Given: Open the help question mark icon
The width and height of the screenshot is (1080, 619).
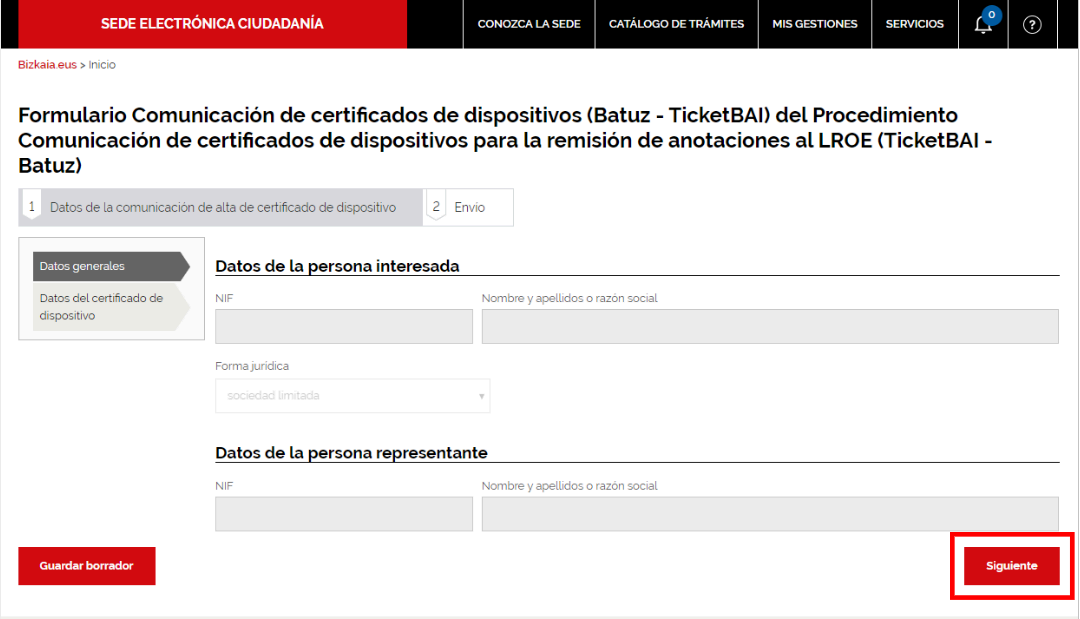Looking at the screenshot, I should pyautogui.click(x=1031, y=25).
